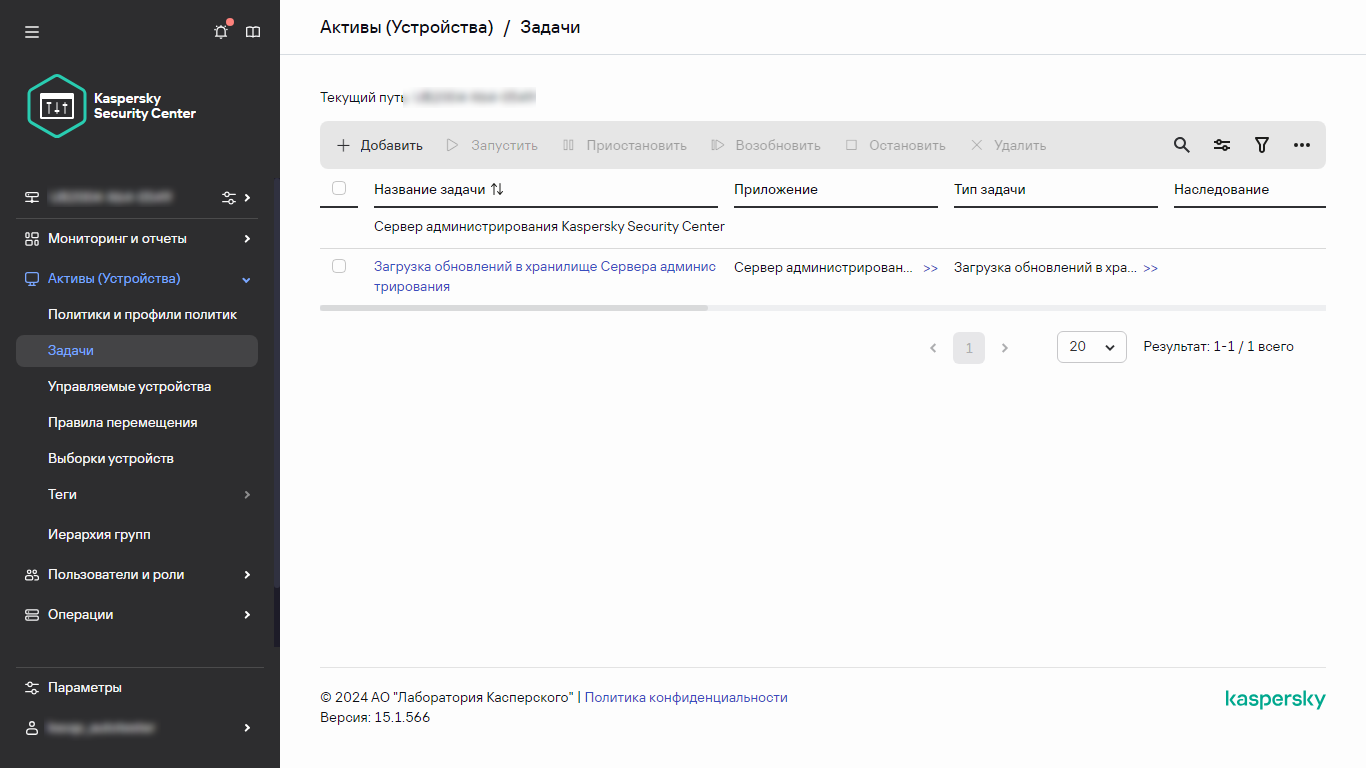Check the update download task checkbox
The image size is (1366, 768).
[x=339, y=266]
